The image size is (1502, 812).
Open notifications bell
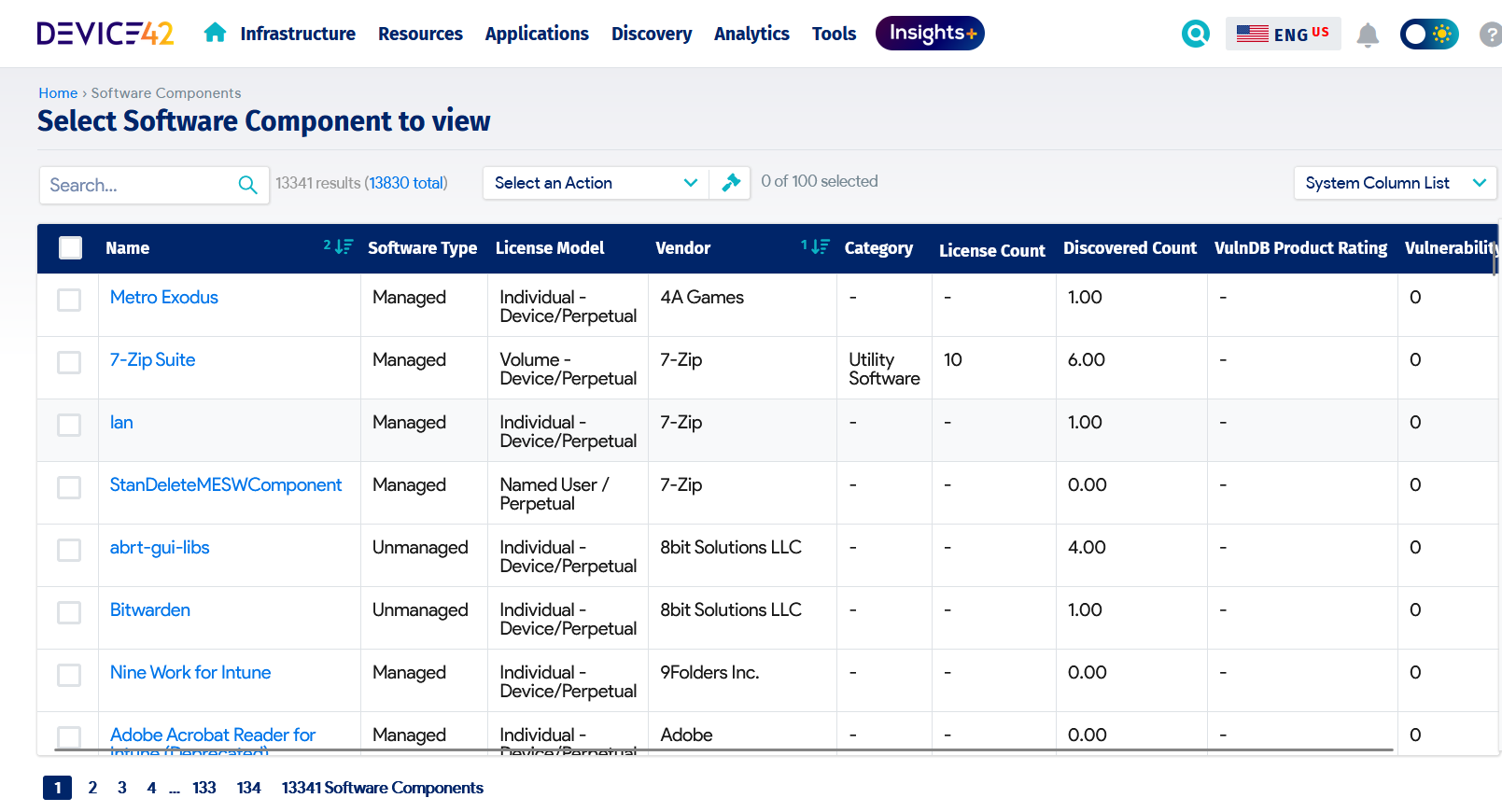(x=1368, y=35)
